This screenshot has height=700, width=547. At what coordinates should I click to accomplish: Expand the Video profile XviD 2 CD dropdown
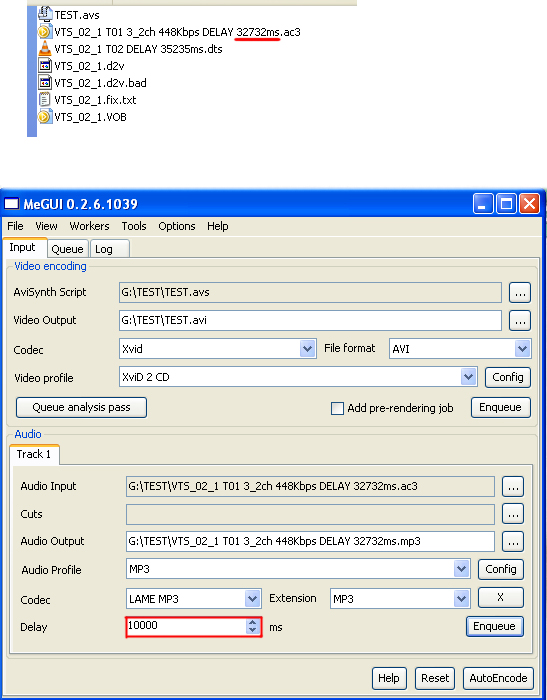pyautogui.click(x=468, y=377)
